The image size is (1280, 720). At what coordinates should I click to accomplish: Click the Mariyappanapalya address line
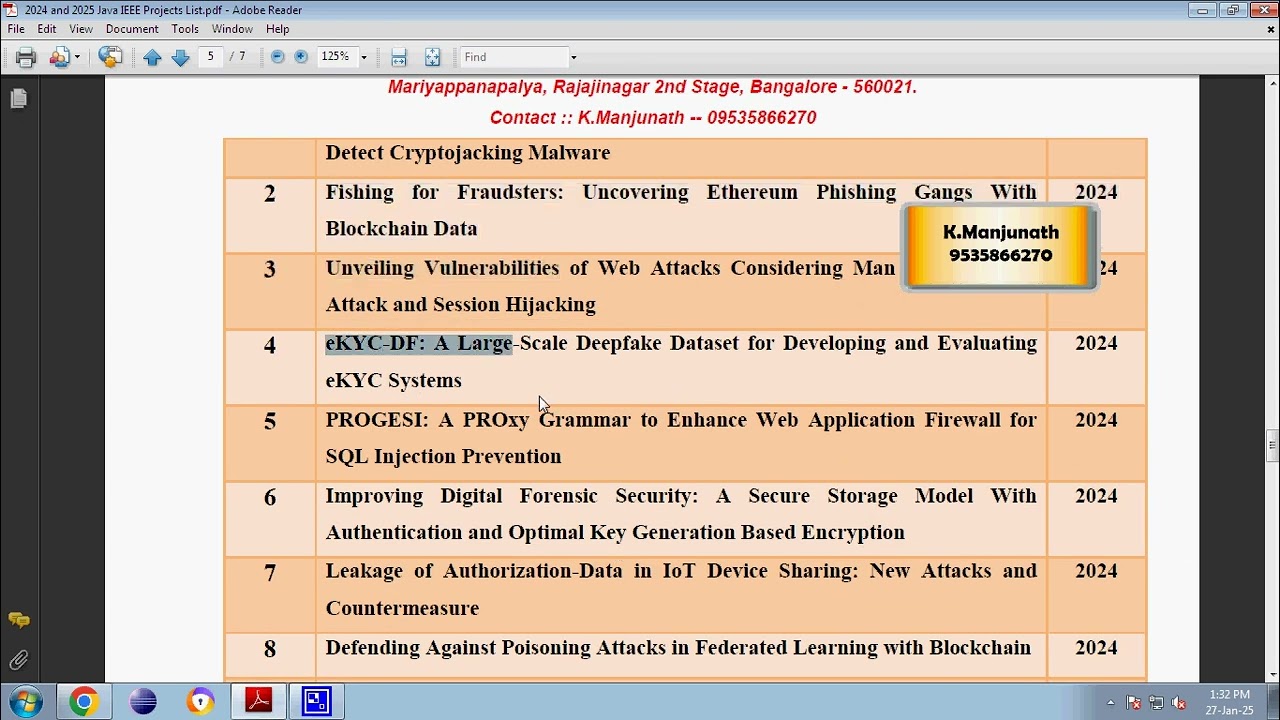tap(653, 87)
